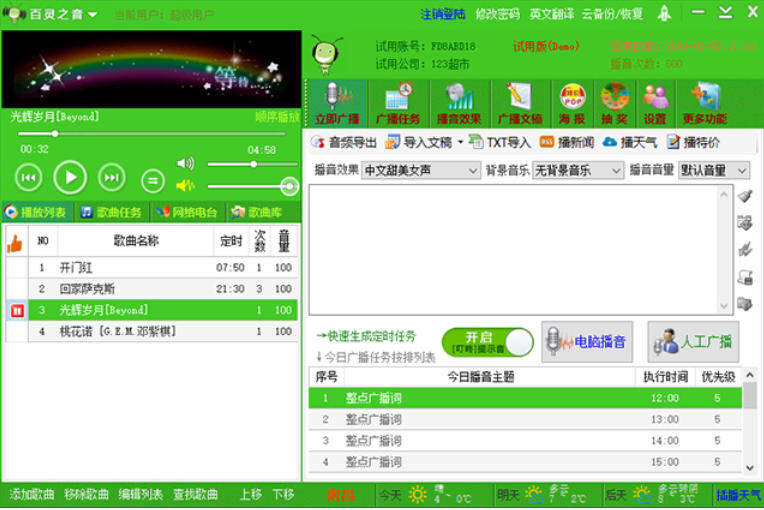Click the broom clear-text icon beside editor
The image size is (764, 510).
pos(745,196)
